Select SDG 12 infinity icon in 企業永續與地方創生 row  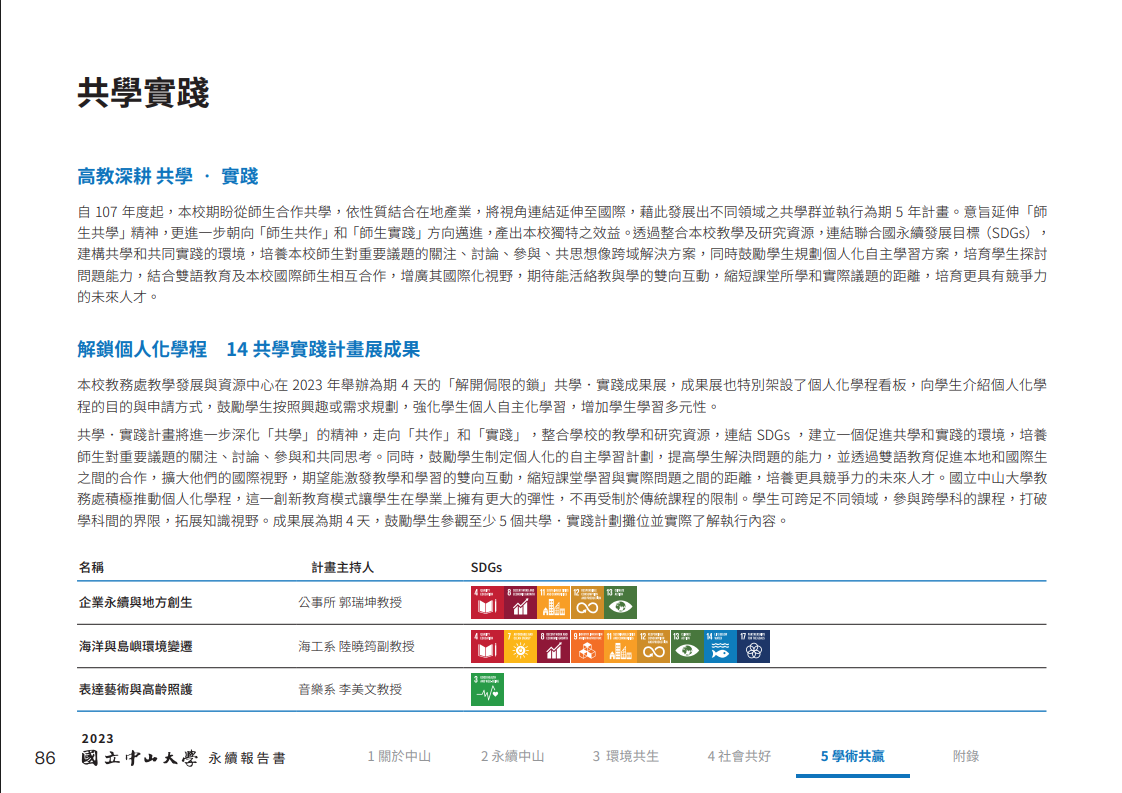click(587, 602)
